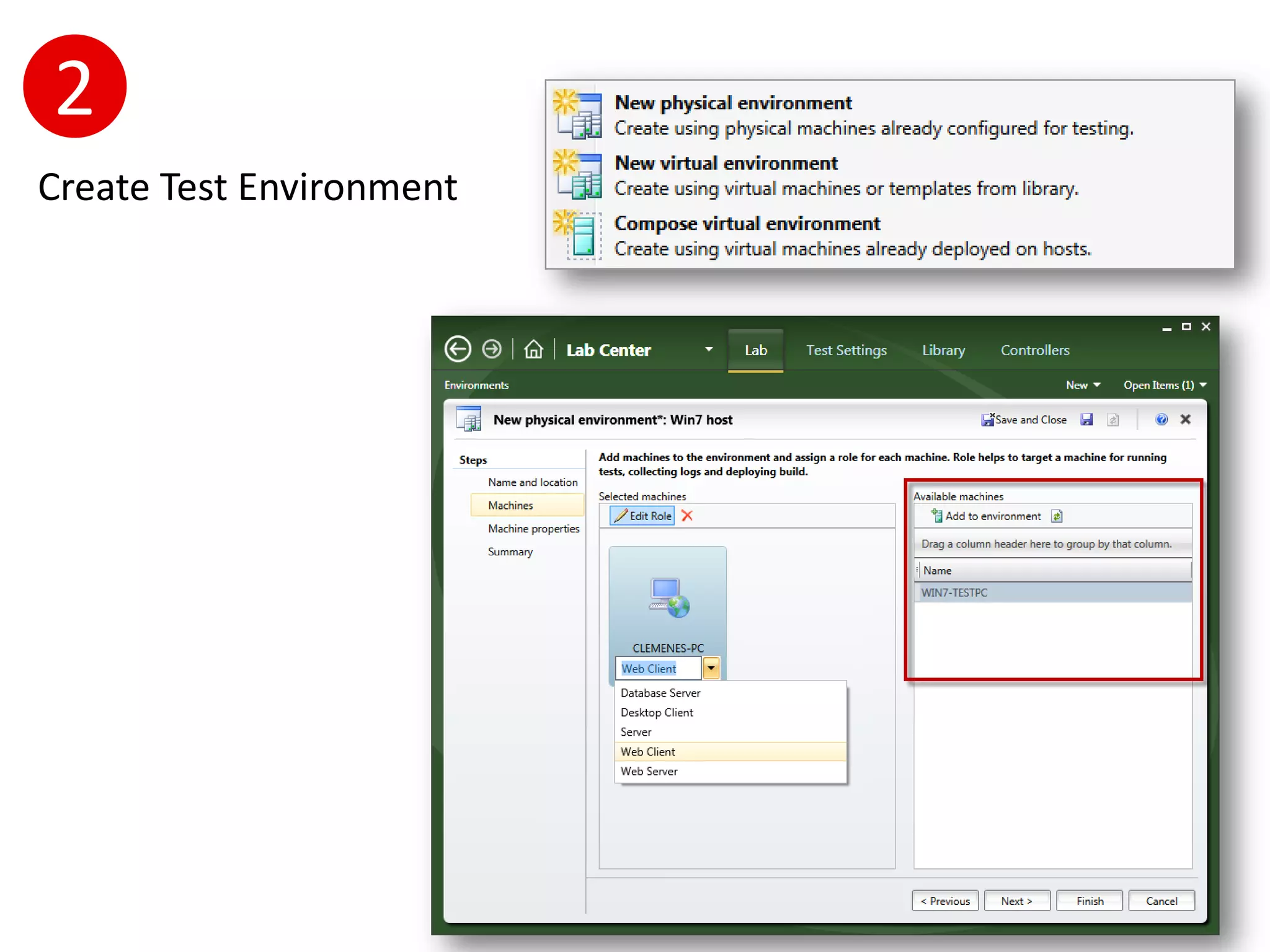
Task: Open the Home icon in Lab Center
Action: [x=533, y=350]
